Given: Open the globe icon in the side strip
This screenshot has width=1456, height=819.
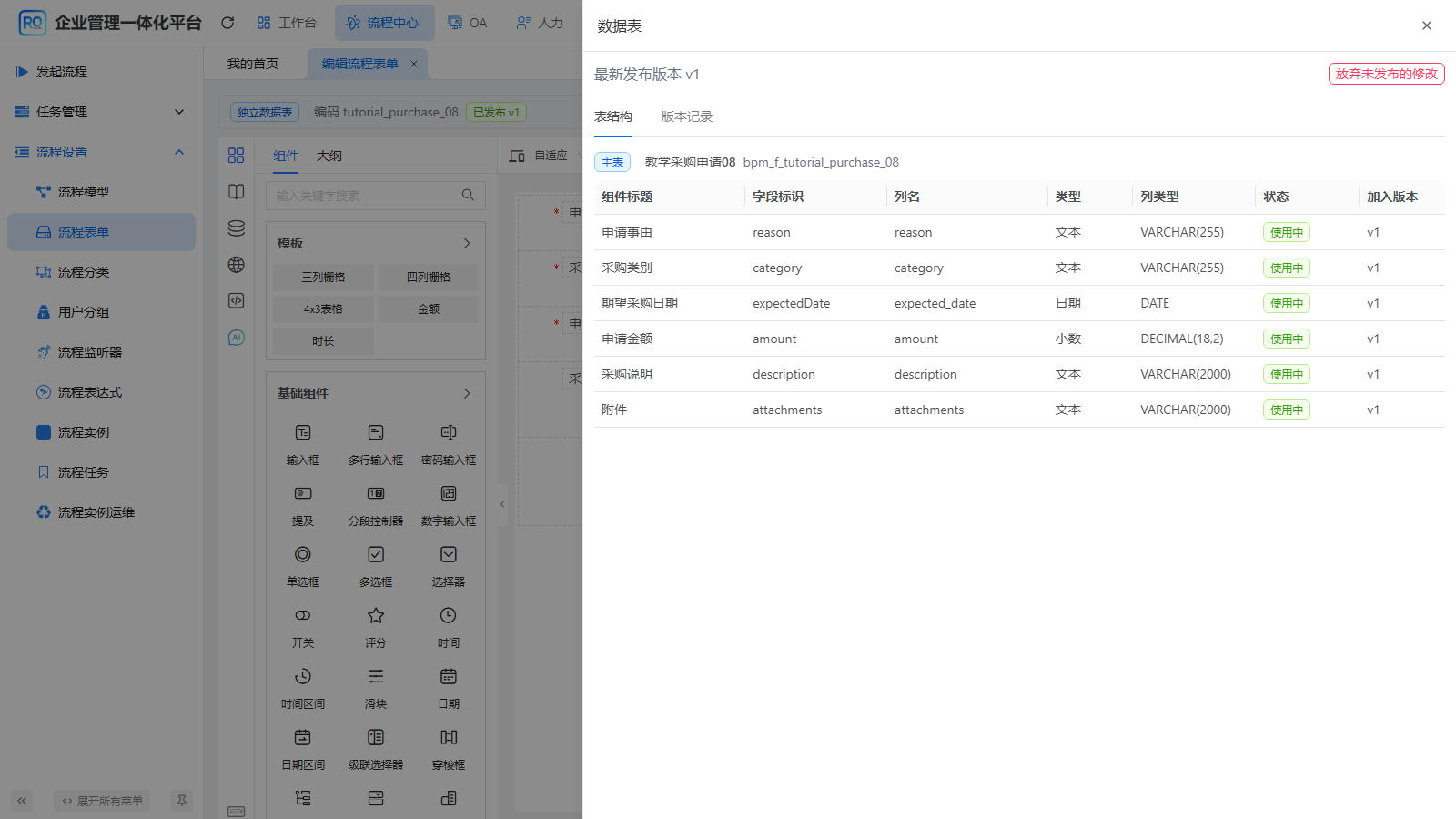Looking at the screenshot, I should (237, 265).
